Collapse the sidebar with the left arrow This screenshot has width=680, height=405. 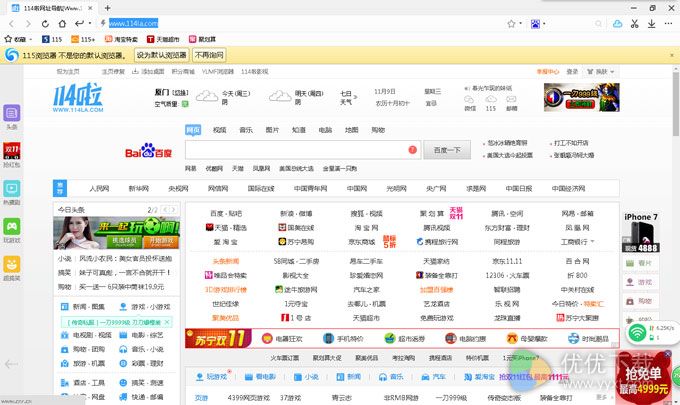coord(11,364)
